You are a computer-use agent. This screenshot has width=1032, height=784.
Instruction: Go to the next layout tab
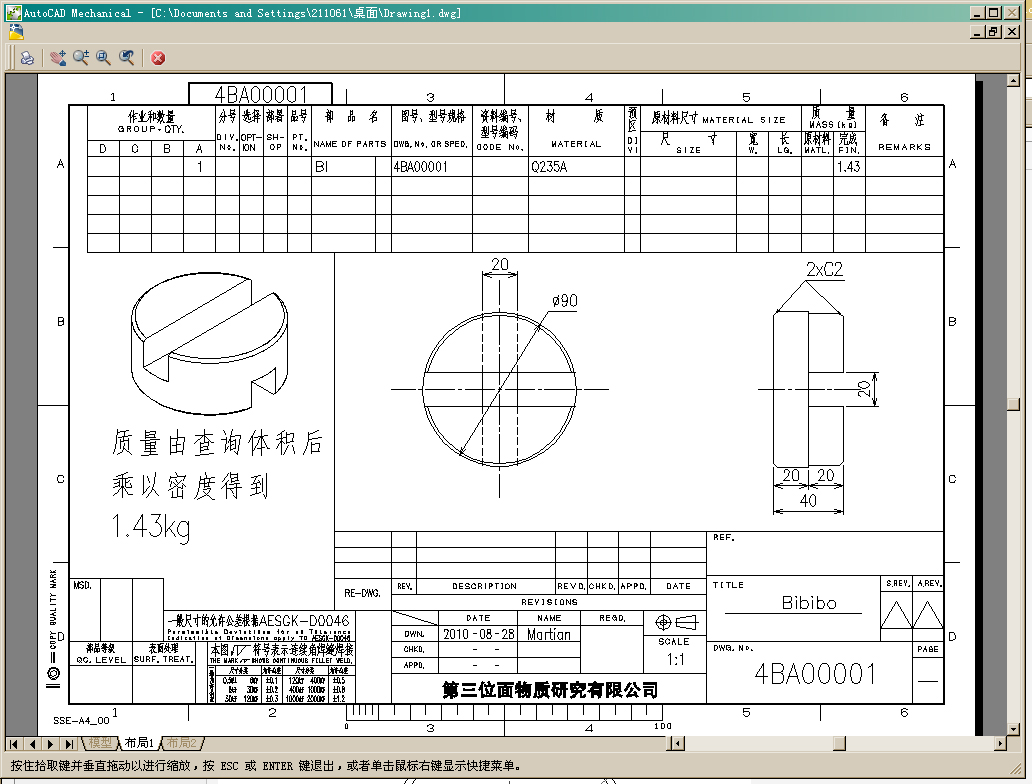(50, 744)
